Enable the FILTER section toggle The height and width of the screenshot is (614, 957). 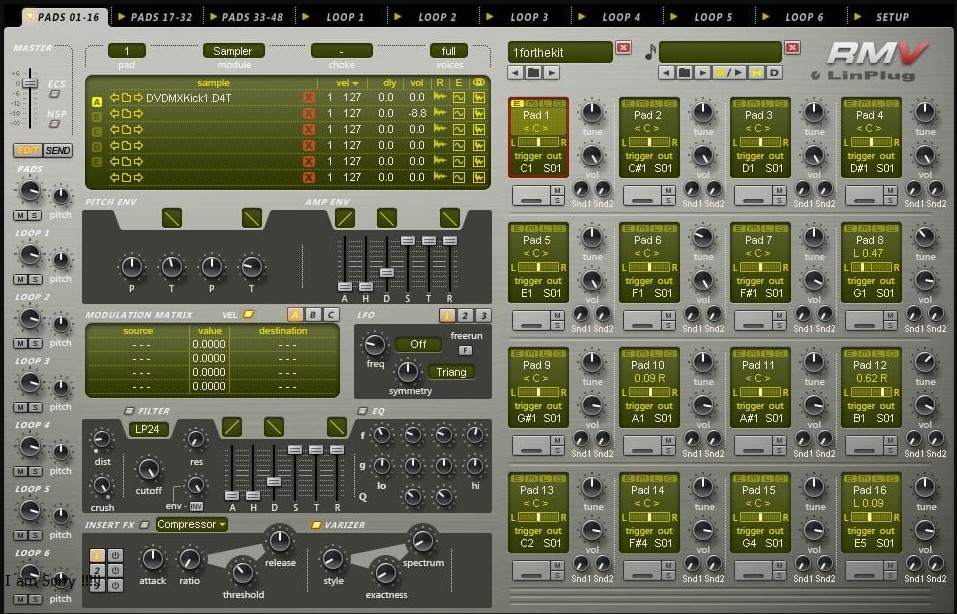click(129, 411)
